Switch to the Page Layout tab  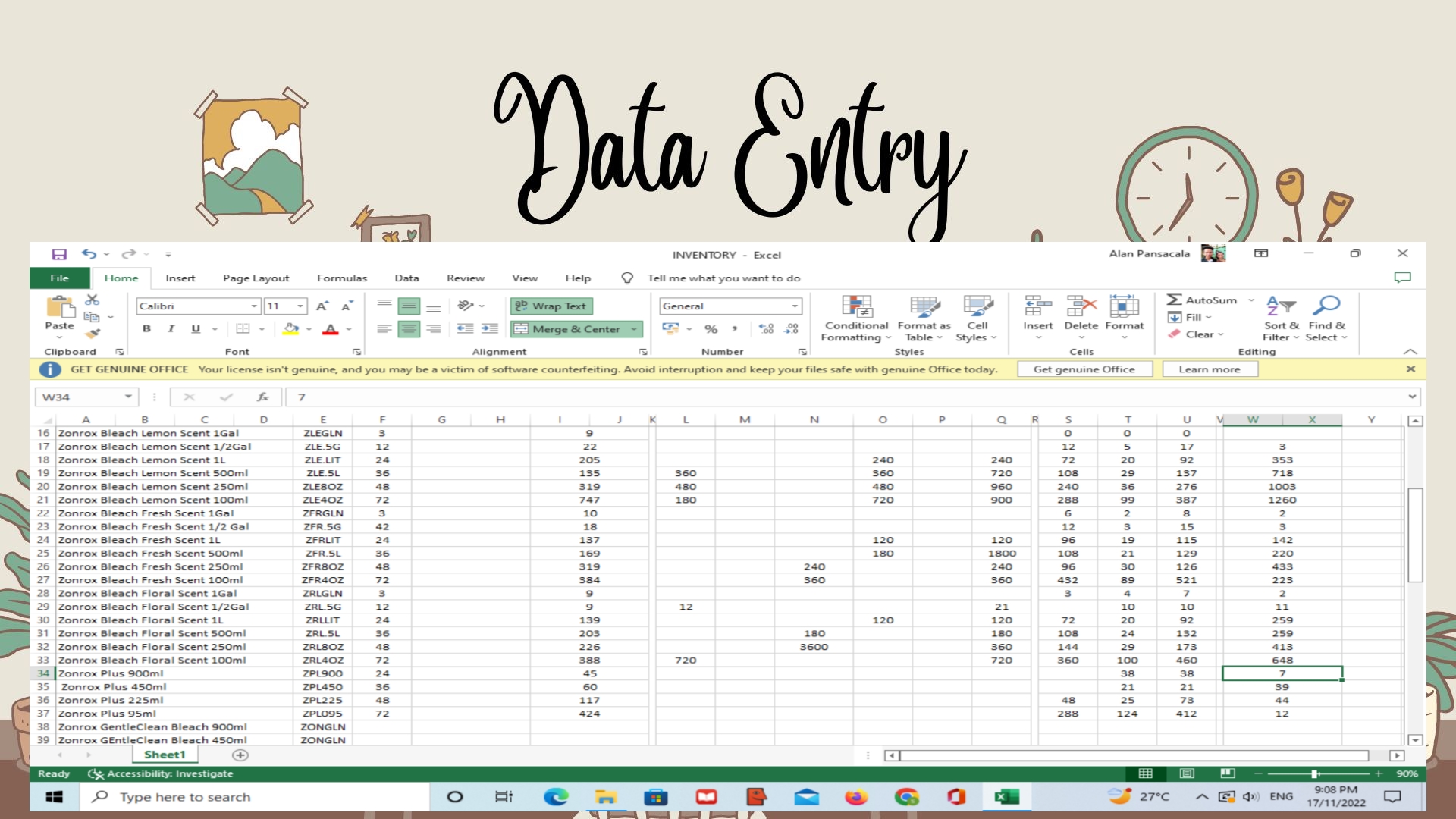[256, 278]
